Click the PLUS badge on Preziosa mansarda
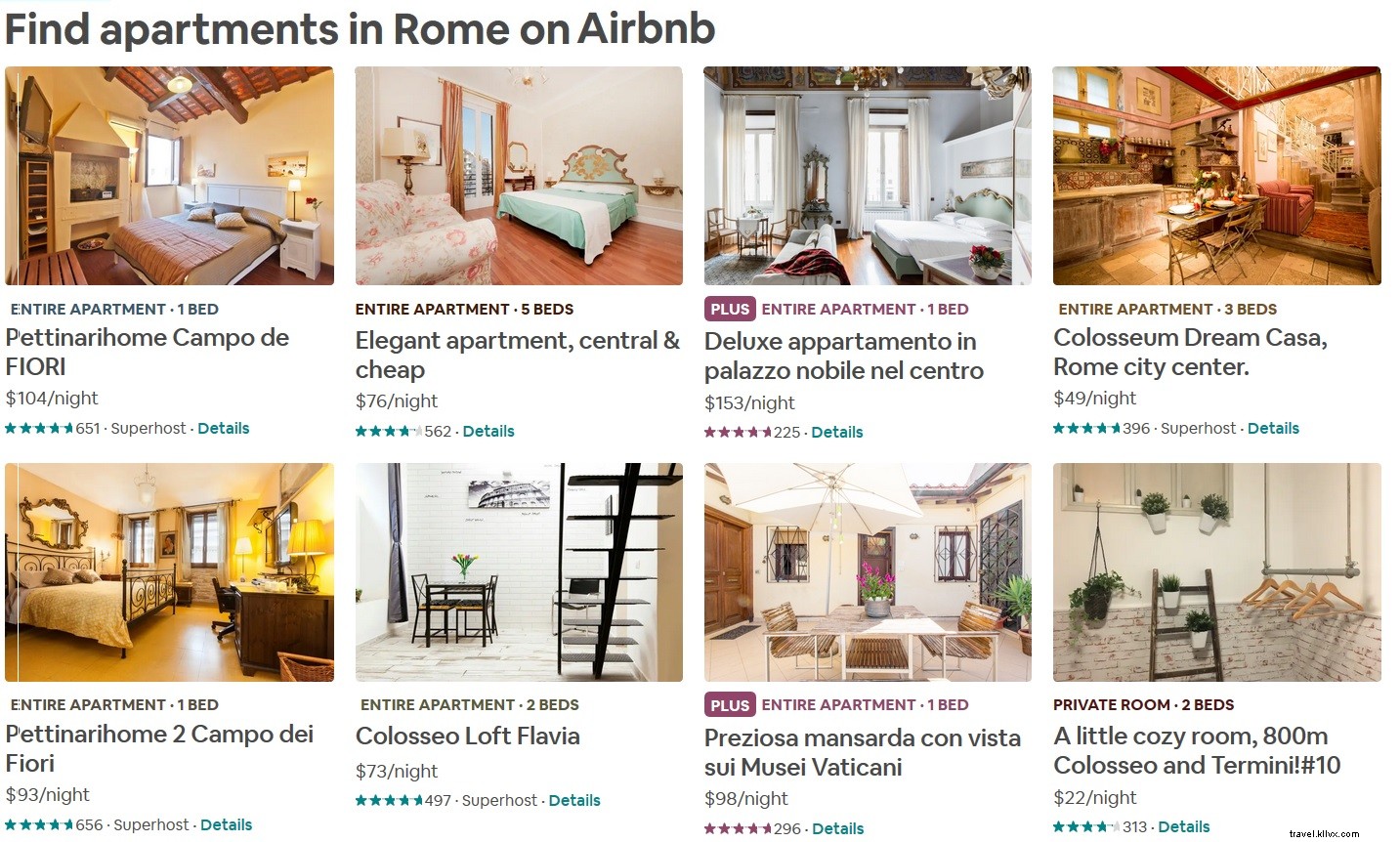Screen dimensions: 1400x842 coord(729,704)
